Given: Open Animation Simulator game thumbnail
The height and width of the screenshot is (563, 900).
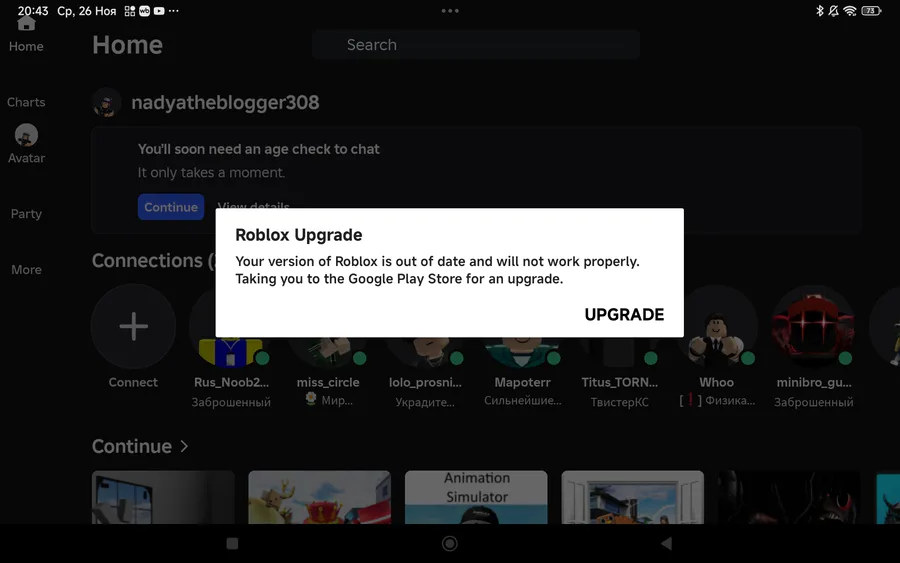Looking at the screenshot, I should (x=476, y=497).
